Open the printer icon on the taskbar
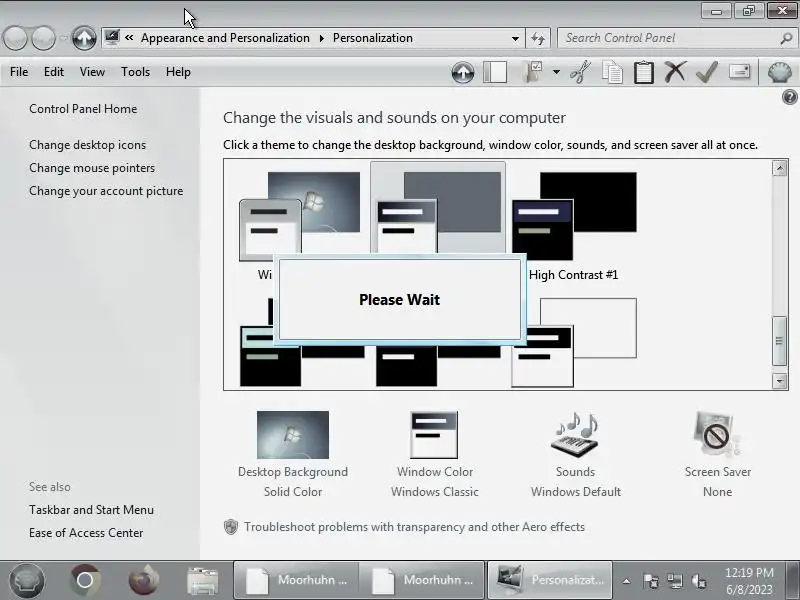The height and width of the screenshot is (600, 800). pos(202,581)
